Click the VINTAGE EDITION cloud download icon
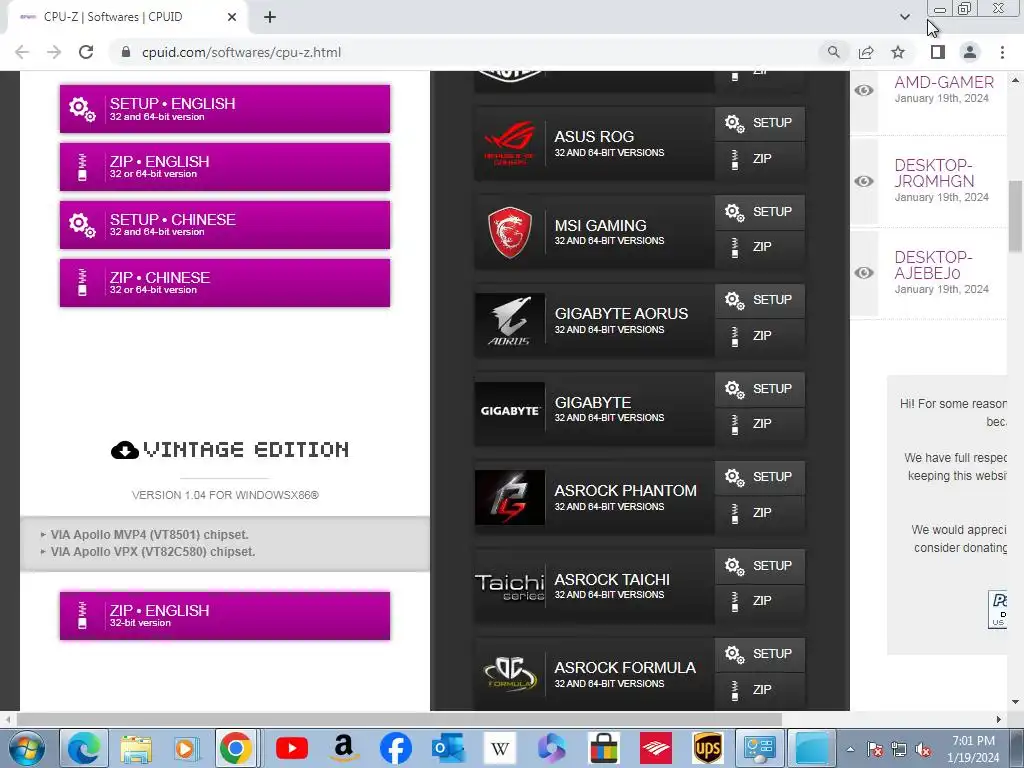Image resolution: width=1024 pixels, height=768 pixels. coord(125,450)
